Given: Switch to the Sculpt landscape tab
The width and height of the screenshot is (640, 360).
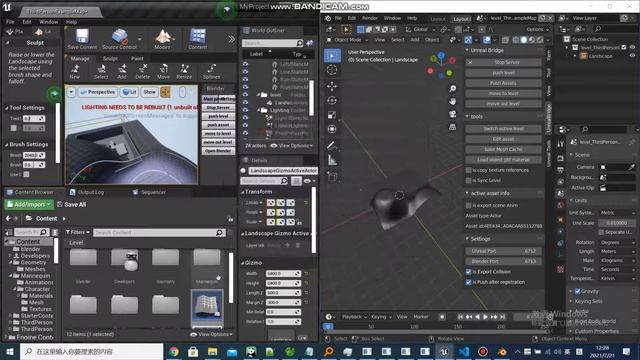Looking at the screenshot, I should (110, 58).
